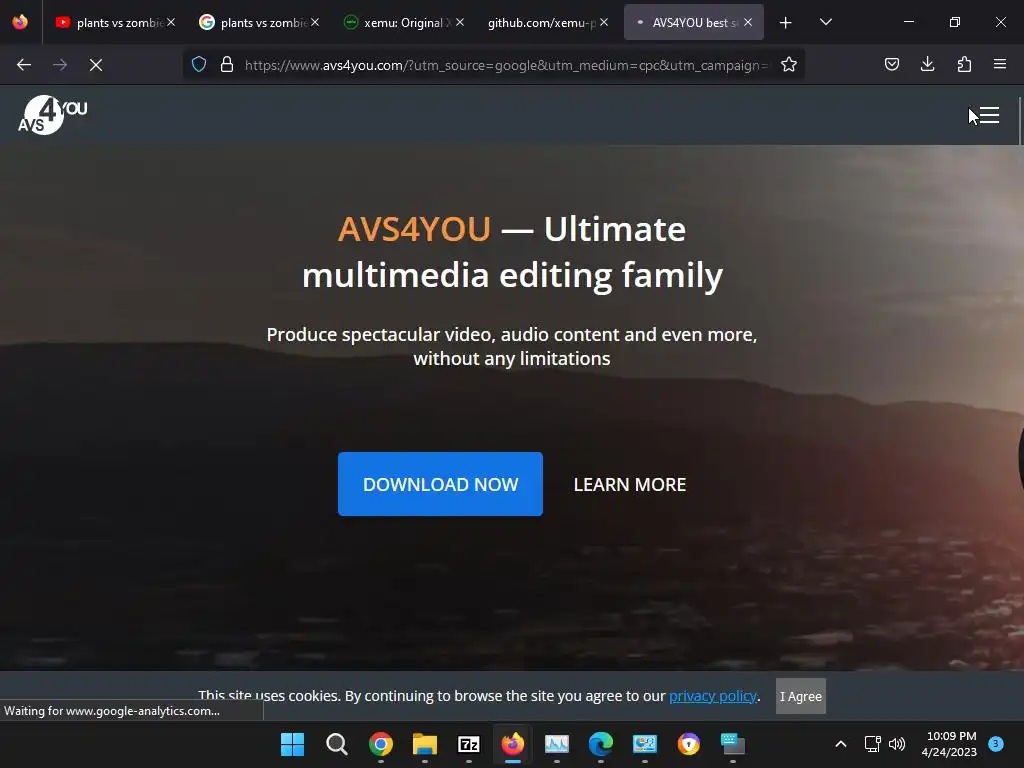1024x768 pixels.
Task: Launch Chrome from the taskbar
Action: [x=381, y=744]
